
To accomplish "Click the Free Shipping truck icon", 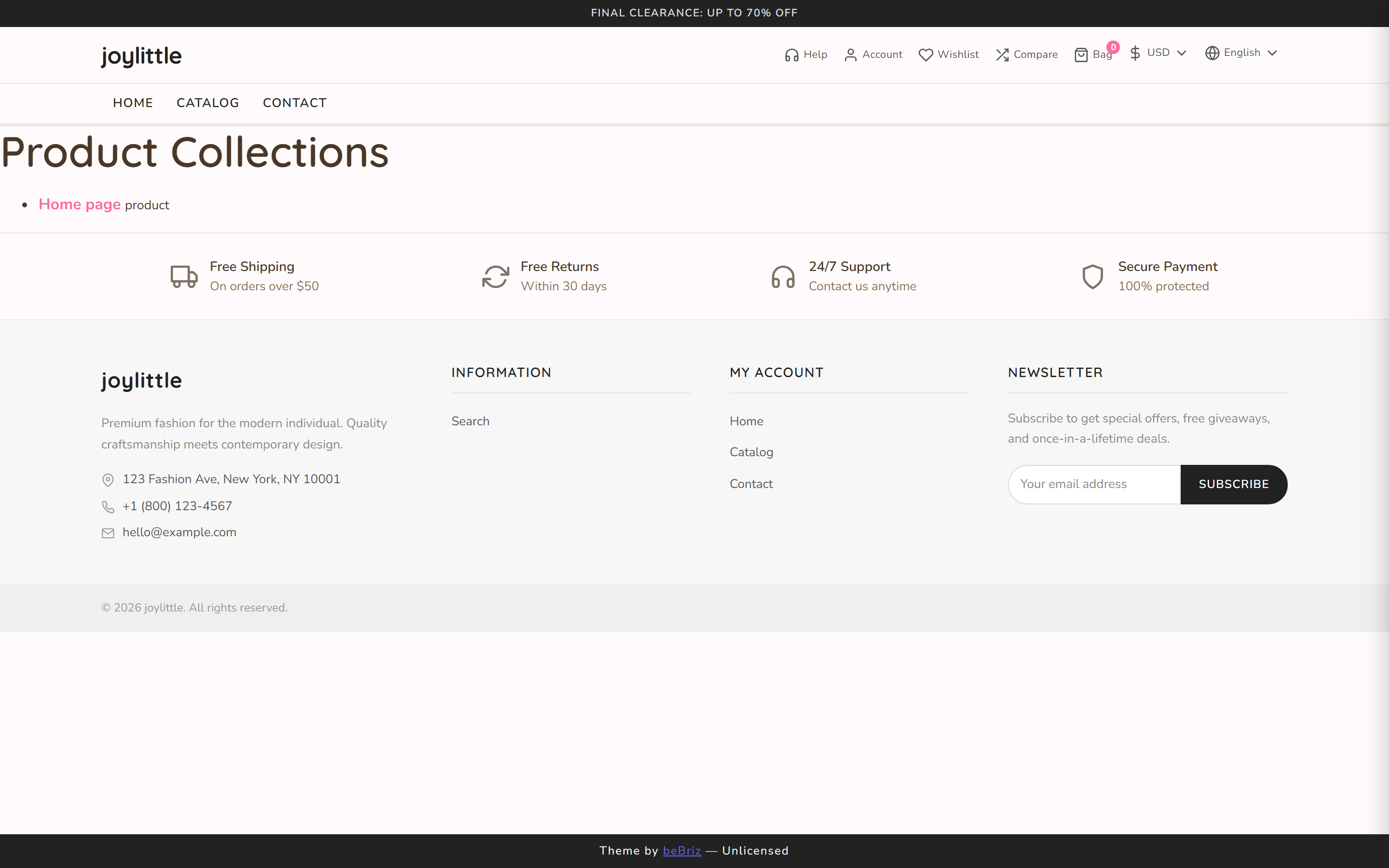I will coord(184,277).
